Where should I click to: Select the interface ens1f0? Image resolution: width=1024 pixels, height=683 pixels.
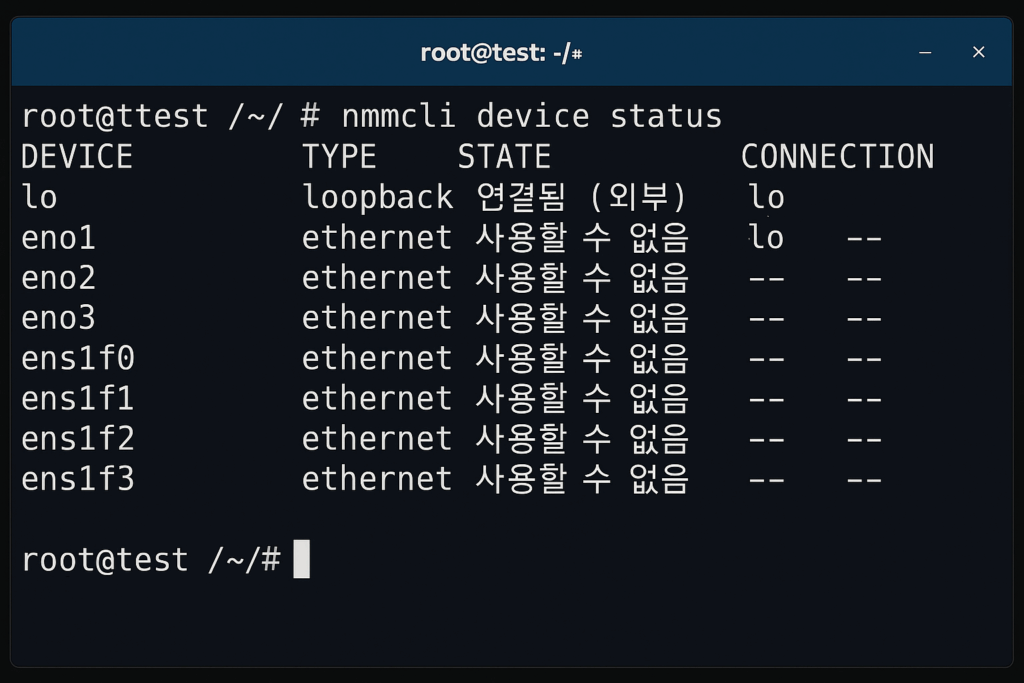(77, 357)
